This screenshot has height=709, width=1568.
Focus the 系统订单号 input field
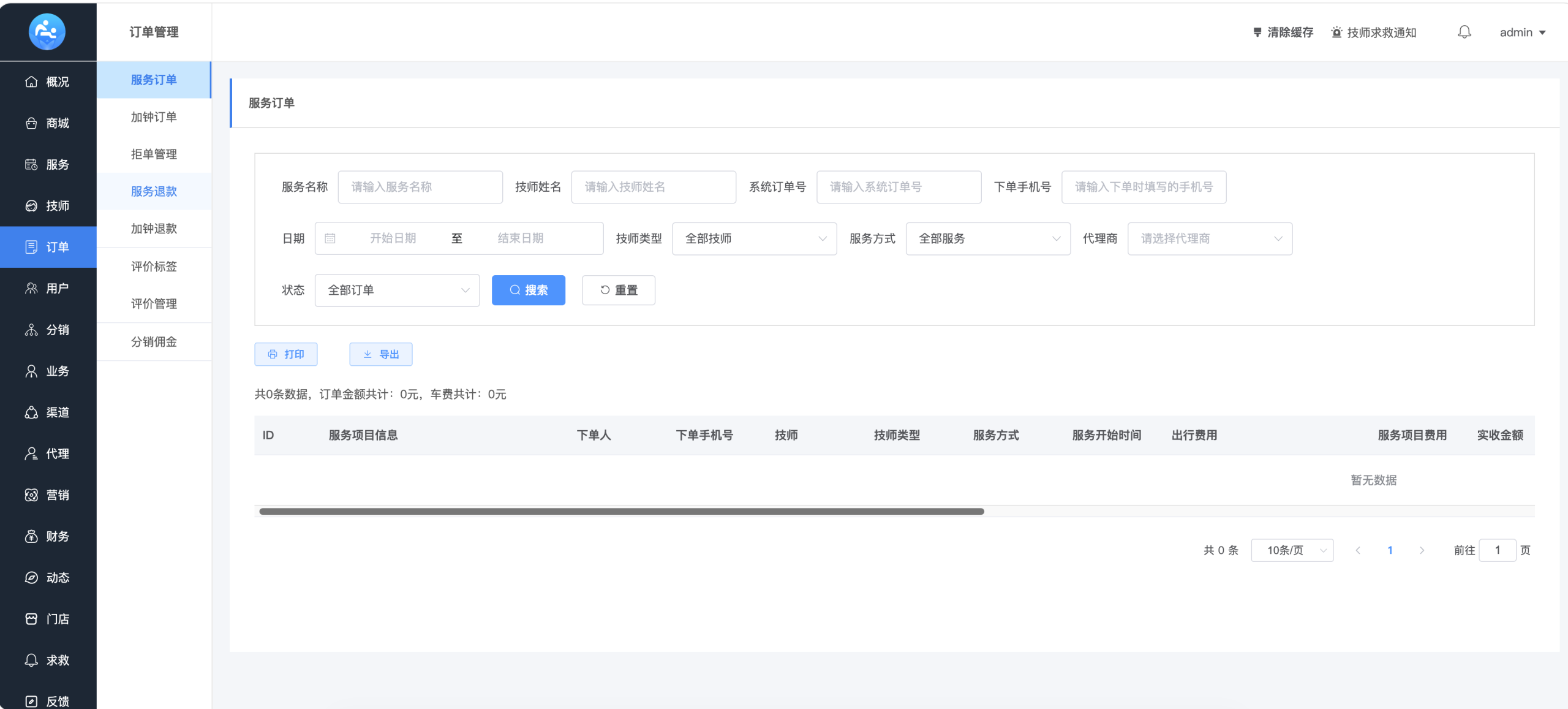pos(899,187)
